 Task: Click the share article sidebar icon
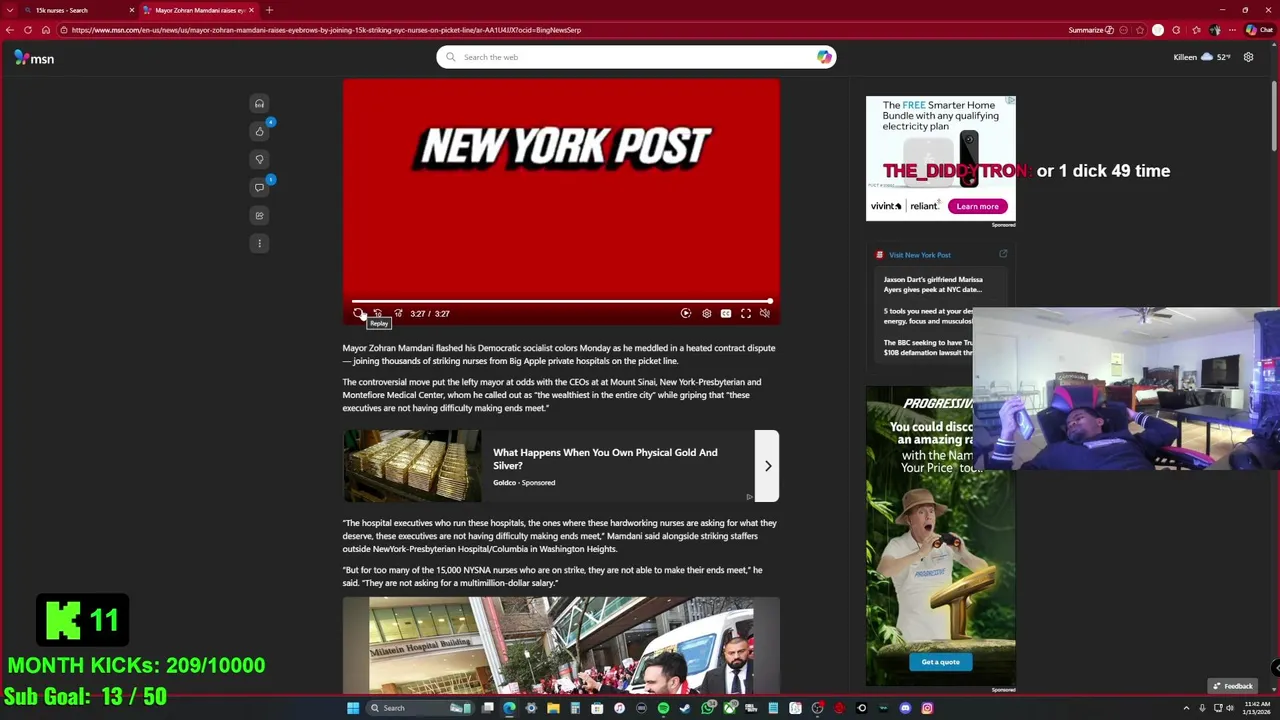259,215
